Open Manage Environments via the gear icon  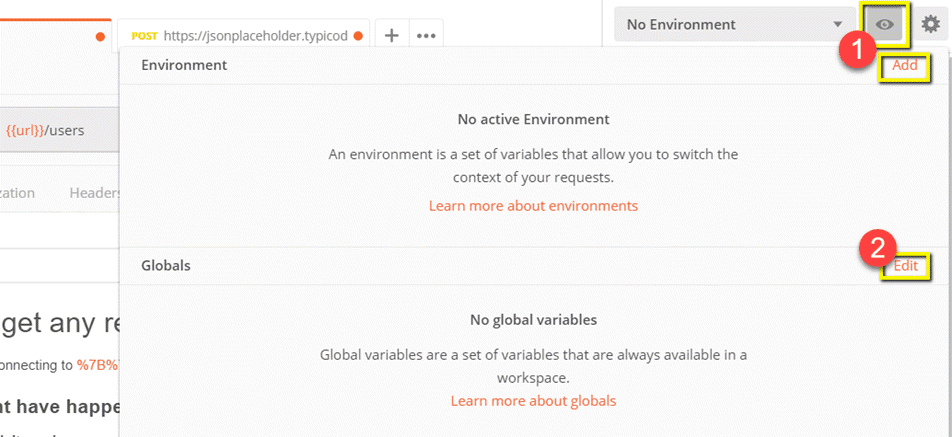point(930,25)
